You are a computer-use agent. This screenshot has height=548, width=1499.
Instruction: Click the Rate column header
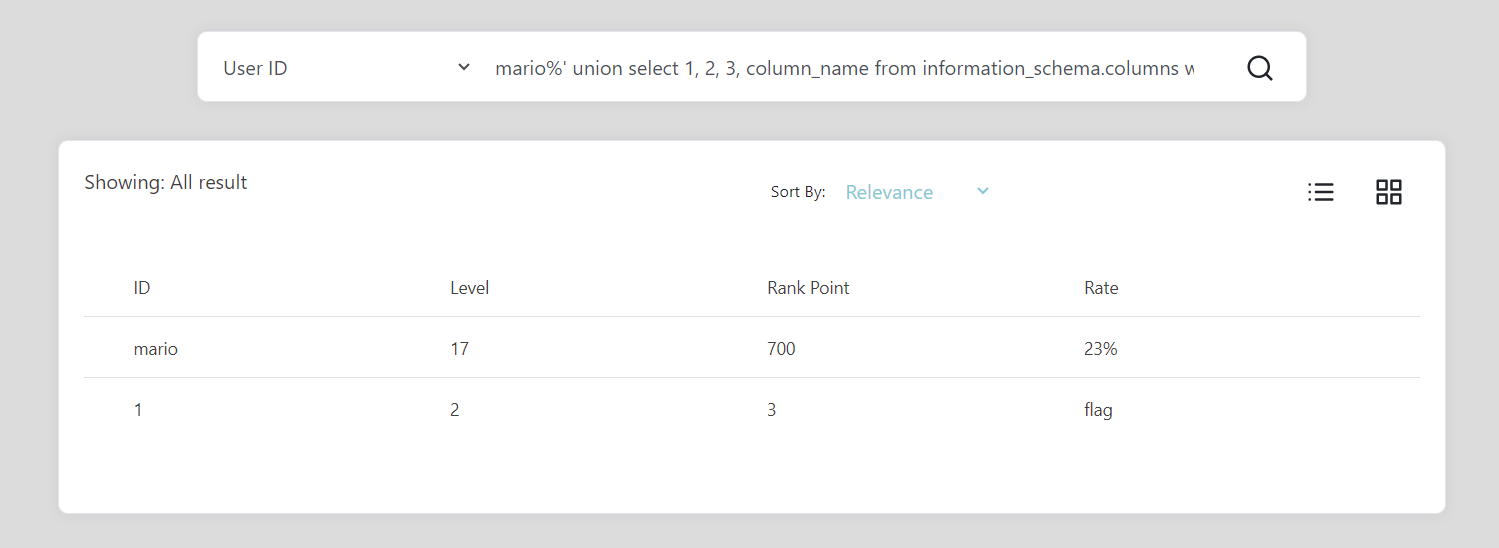coord(1101,288)
